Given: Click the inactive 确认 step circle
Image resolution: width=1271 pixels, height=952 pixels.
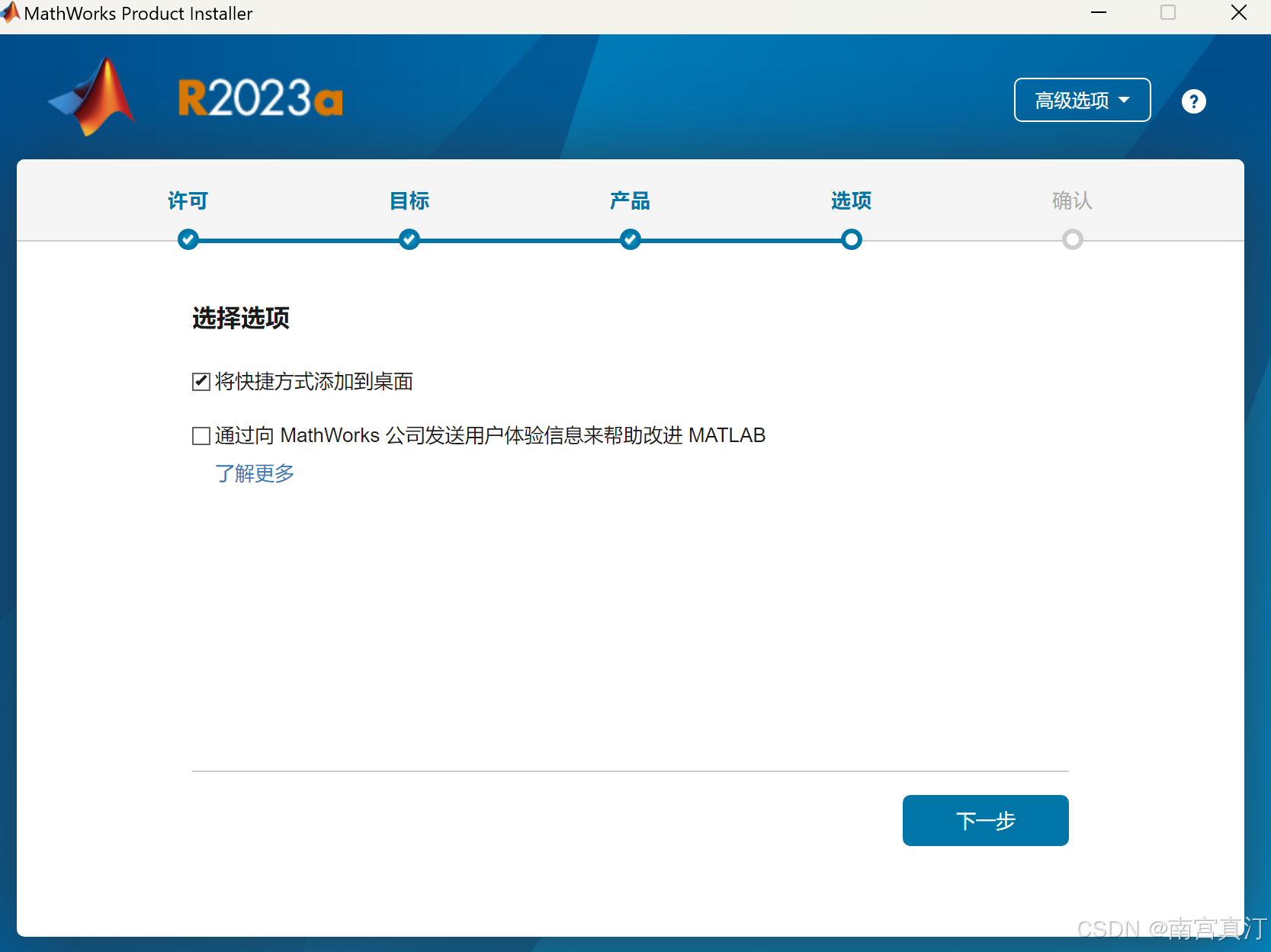Looking at the screenshot, I should tap(1073, 239).
